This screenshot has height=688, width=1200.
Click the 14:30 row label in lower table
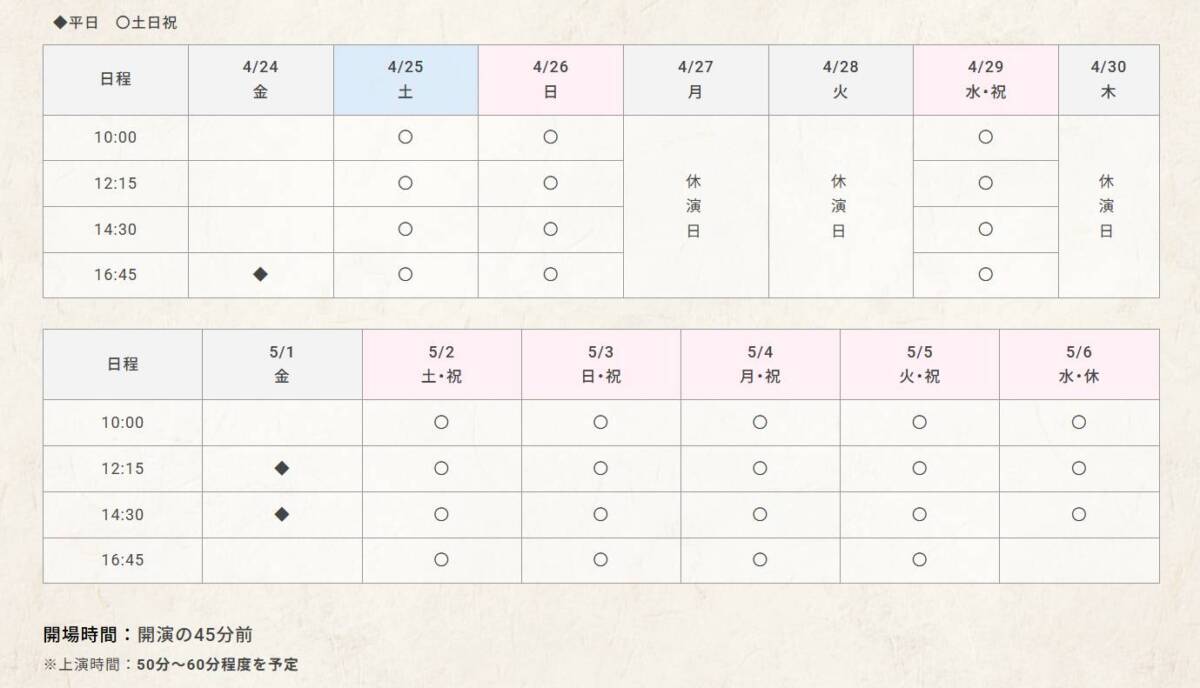coord(122,514)
